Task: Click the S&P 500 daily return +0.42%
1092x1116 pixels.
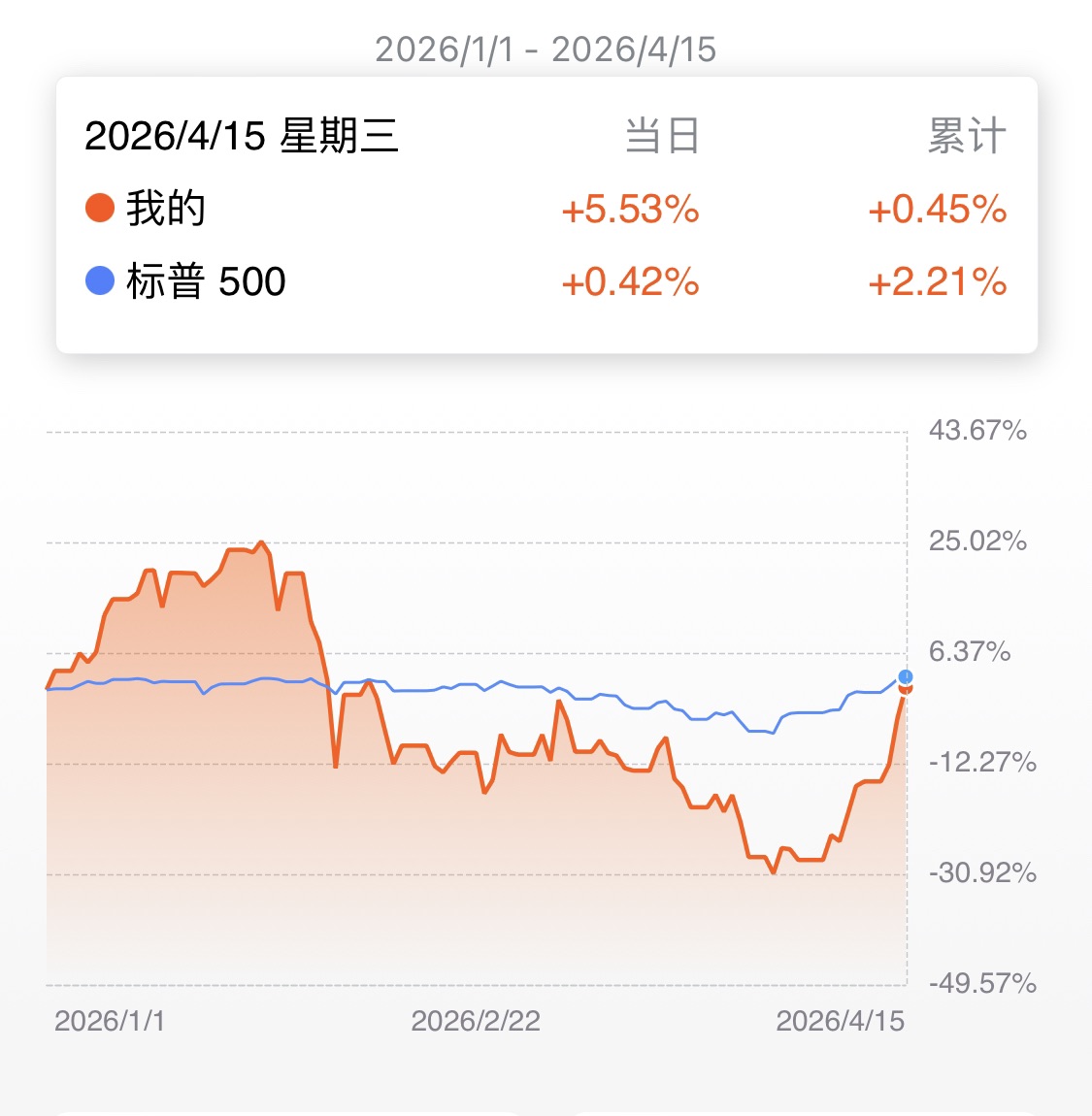Action: pyautogui.click(x=630, y=282)
